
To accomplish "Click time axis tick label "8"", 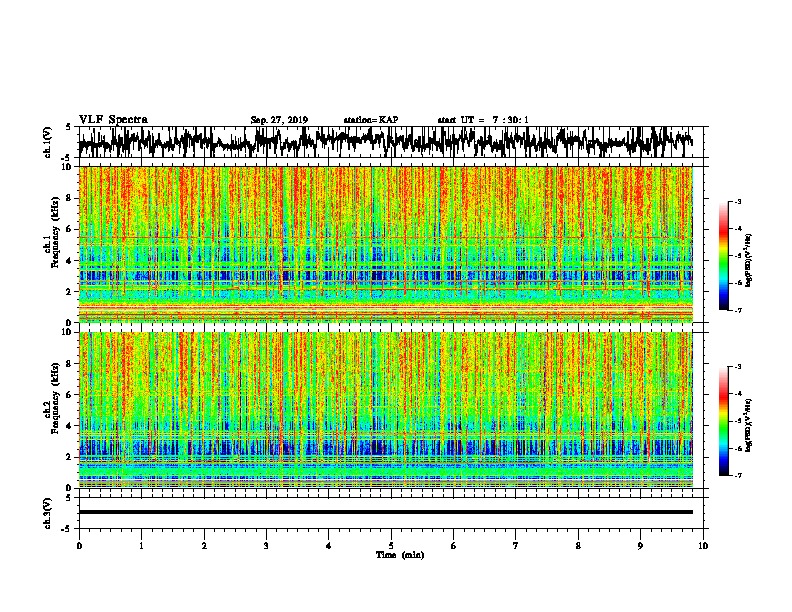I will pos(578,546).
